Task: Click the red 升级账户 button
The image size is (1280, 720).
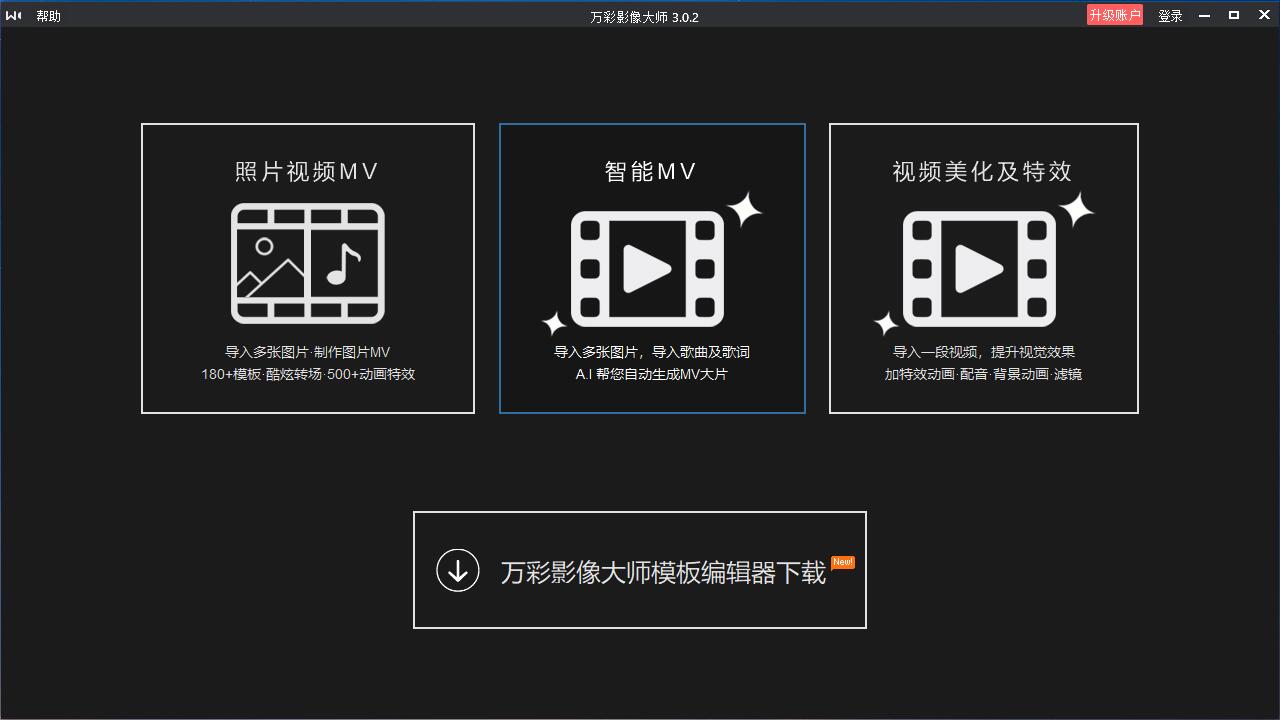Action: (1114, 15)
